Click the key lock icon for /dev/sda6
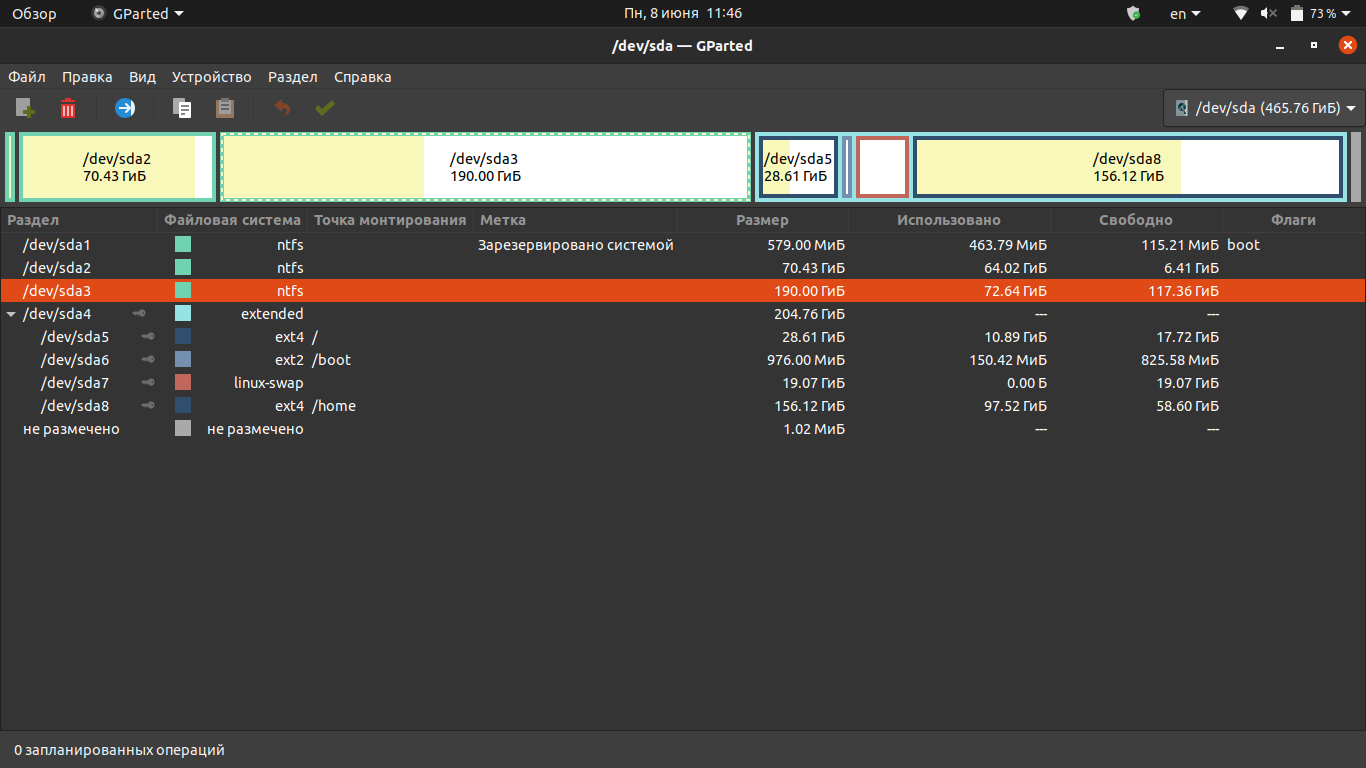 (x=148, y=360)
